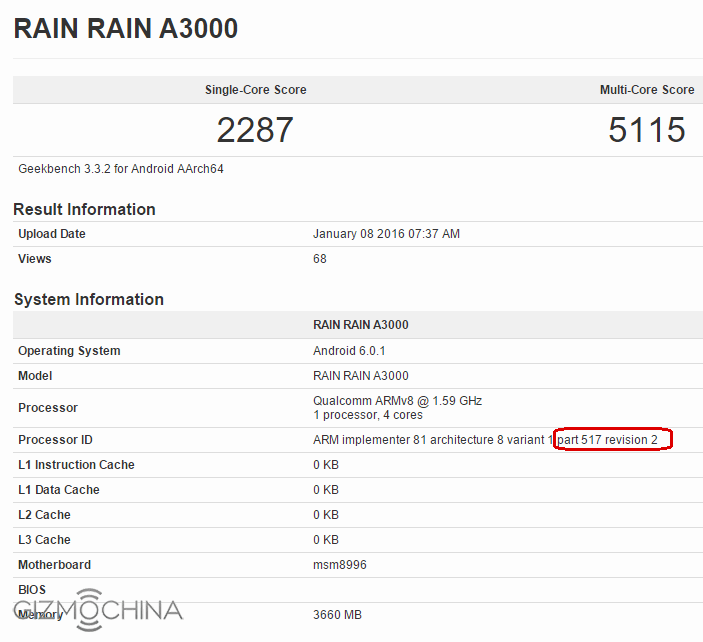This screenshot has height=642, width=703.
Task: Select the Upload Date label
Action: click(52, 234)
